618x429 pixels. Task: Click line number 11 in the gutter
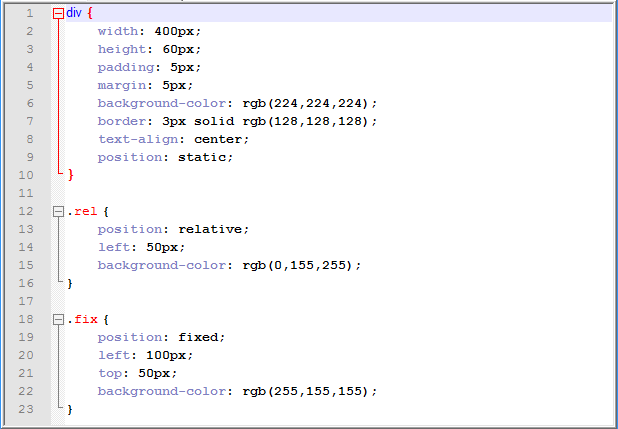(x=26, y=193)
